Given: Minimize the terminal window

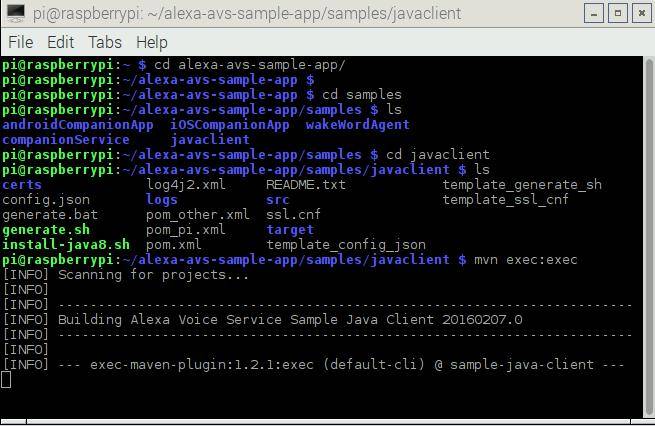Looking at the screenshot, I should point(594,14).
